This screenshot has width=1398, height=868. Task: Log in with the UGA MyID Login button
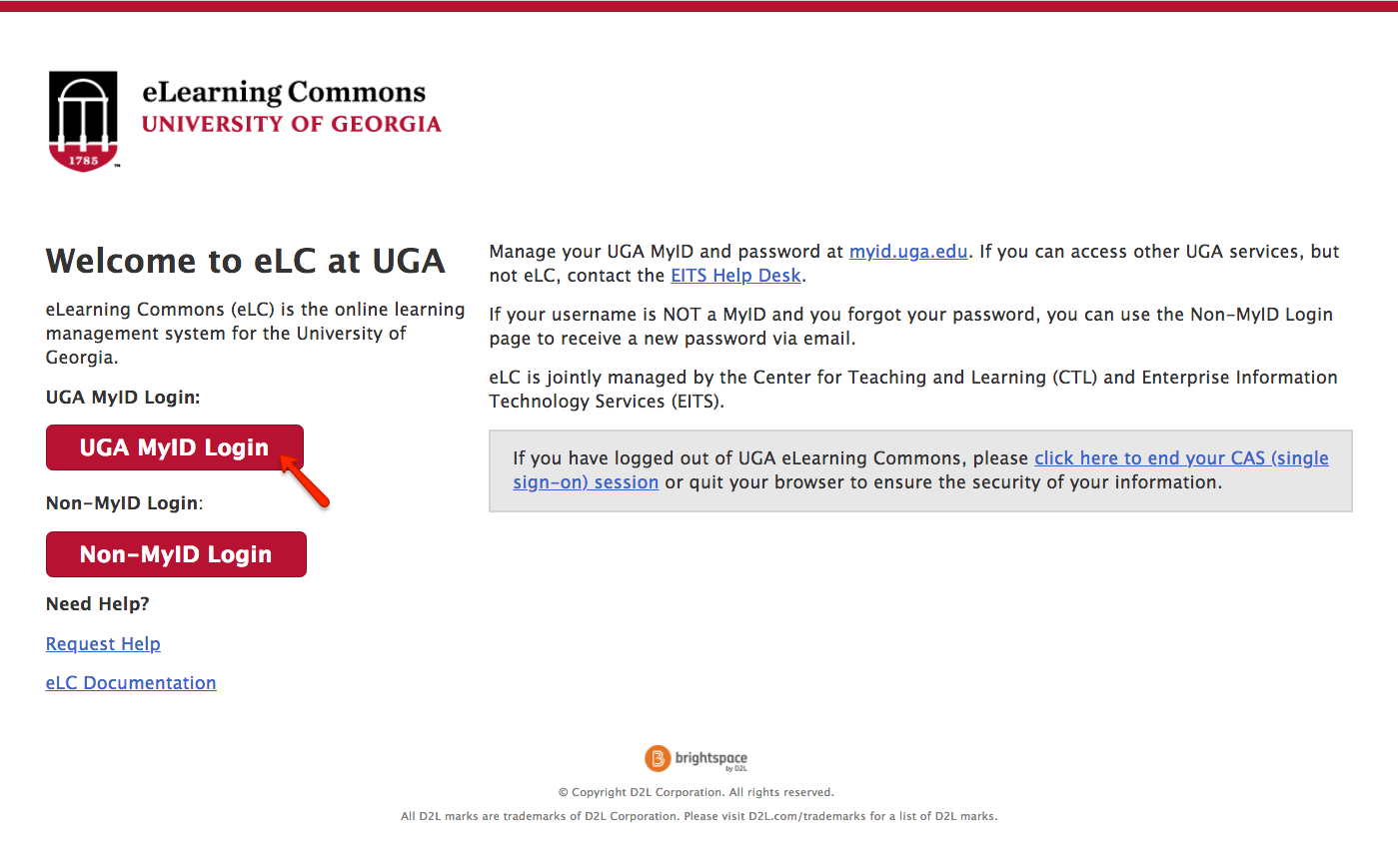(x=175, y=447)
